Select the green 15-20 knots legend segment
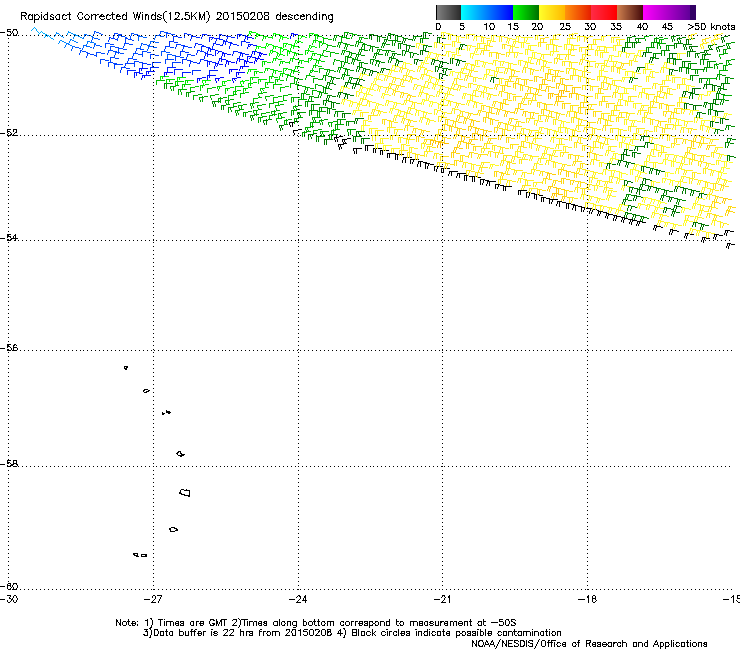 coord(526,12)
